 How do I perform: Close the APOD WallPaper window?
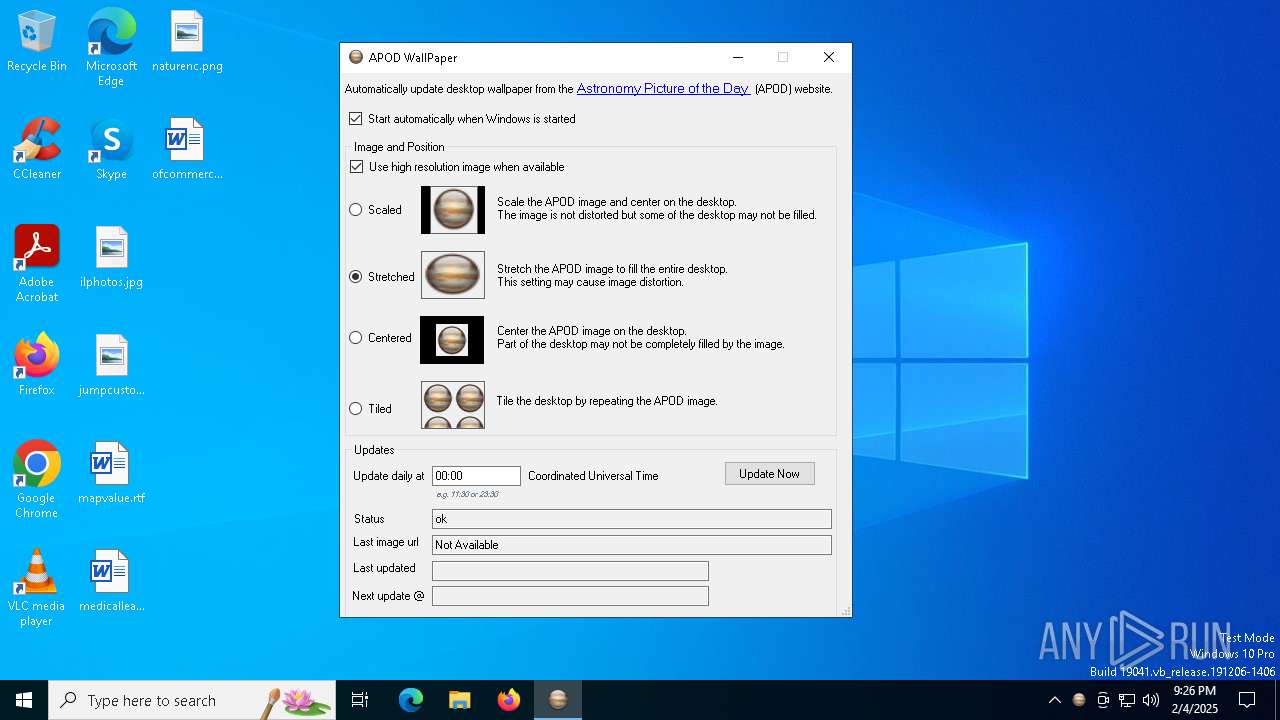click(x=829, y=57)
